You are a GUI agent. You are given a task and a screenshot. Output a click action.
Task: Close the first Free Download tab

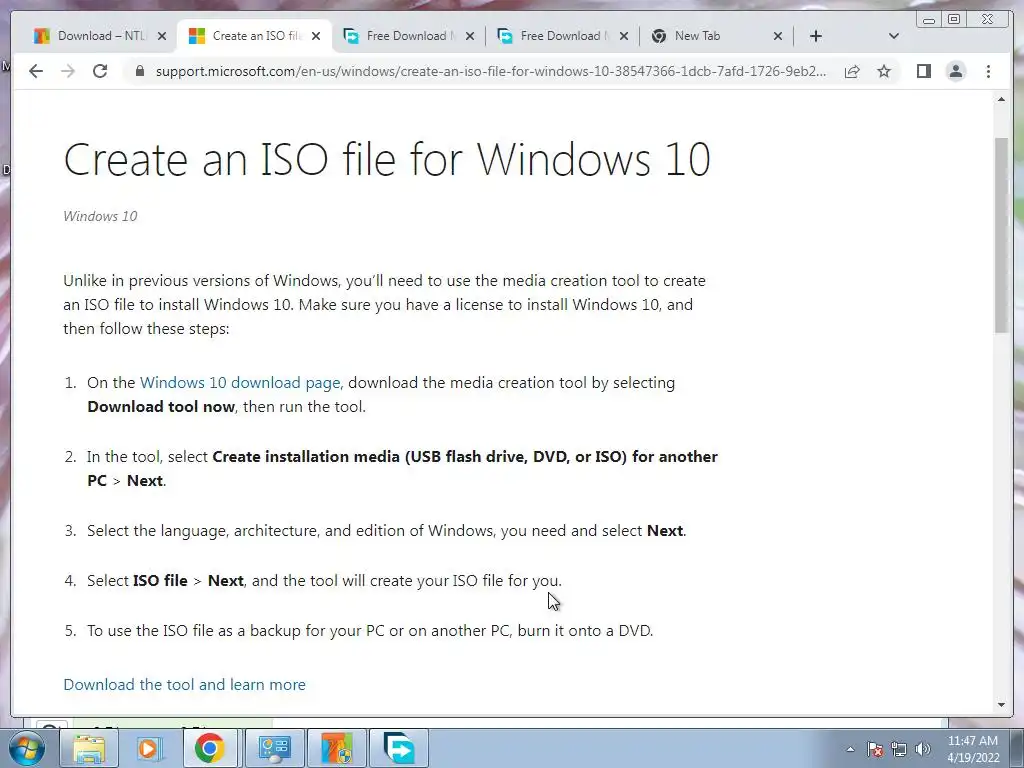click(x=470, y=36)
